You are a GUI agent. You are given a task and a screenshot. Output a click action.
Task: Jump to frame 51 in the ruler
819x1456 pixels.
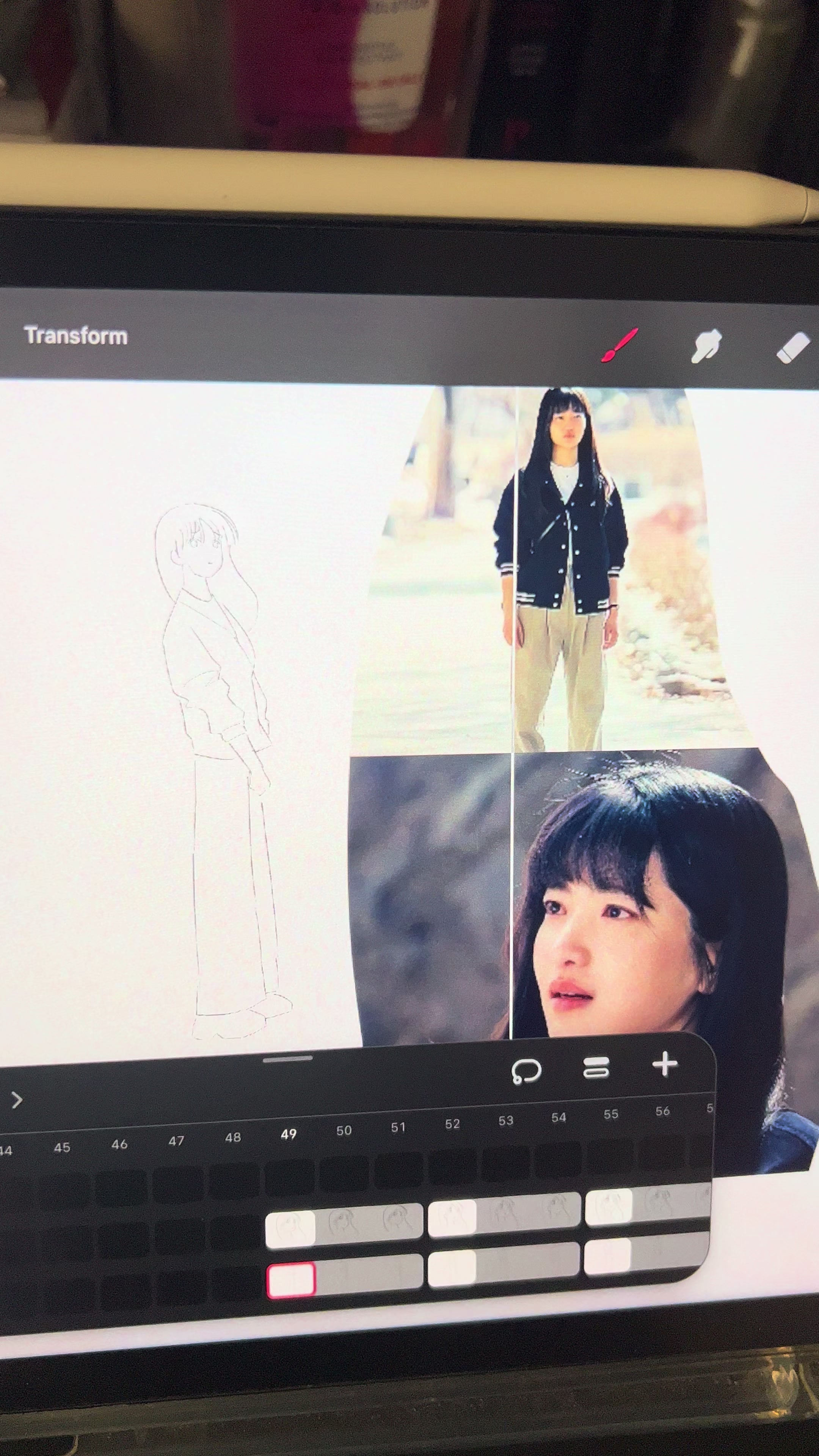coord(398,1127)
